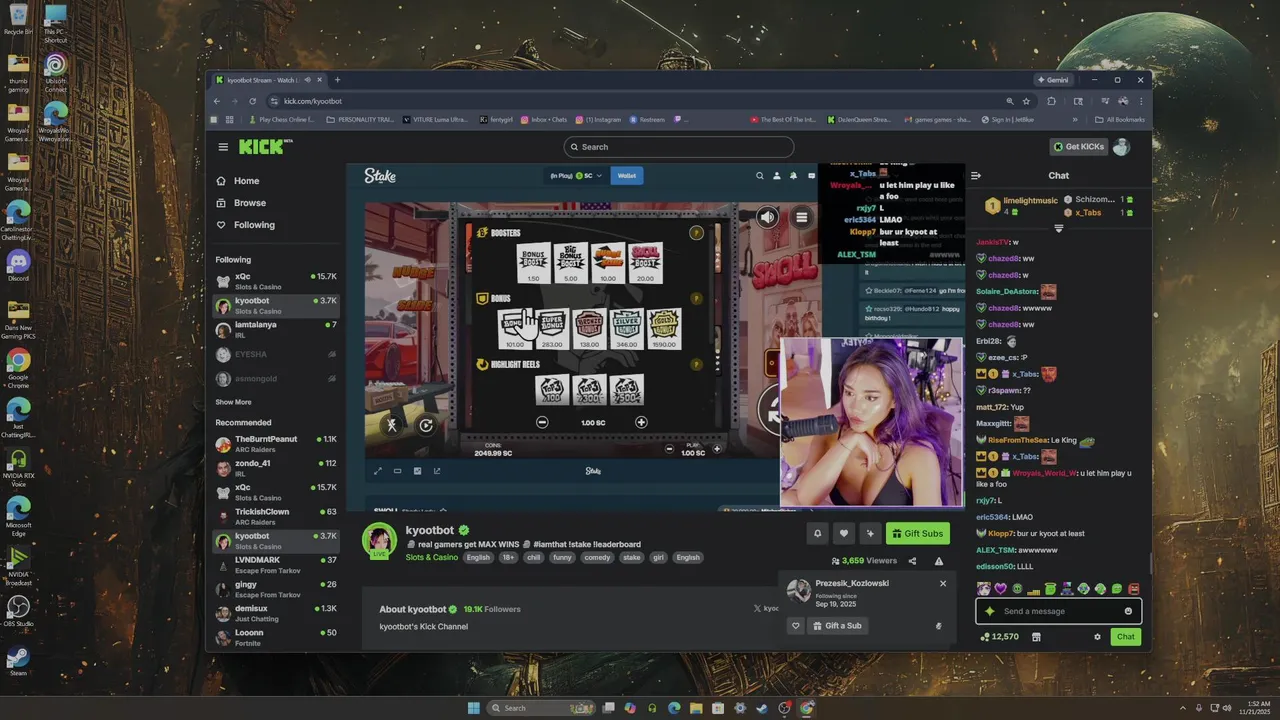Screen dimensions: 1280x720
Task: Reload the browser page
Action: [252, 101]
